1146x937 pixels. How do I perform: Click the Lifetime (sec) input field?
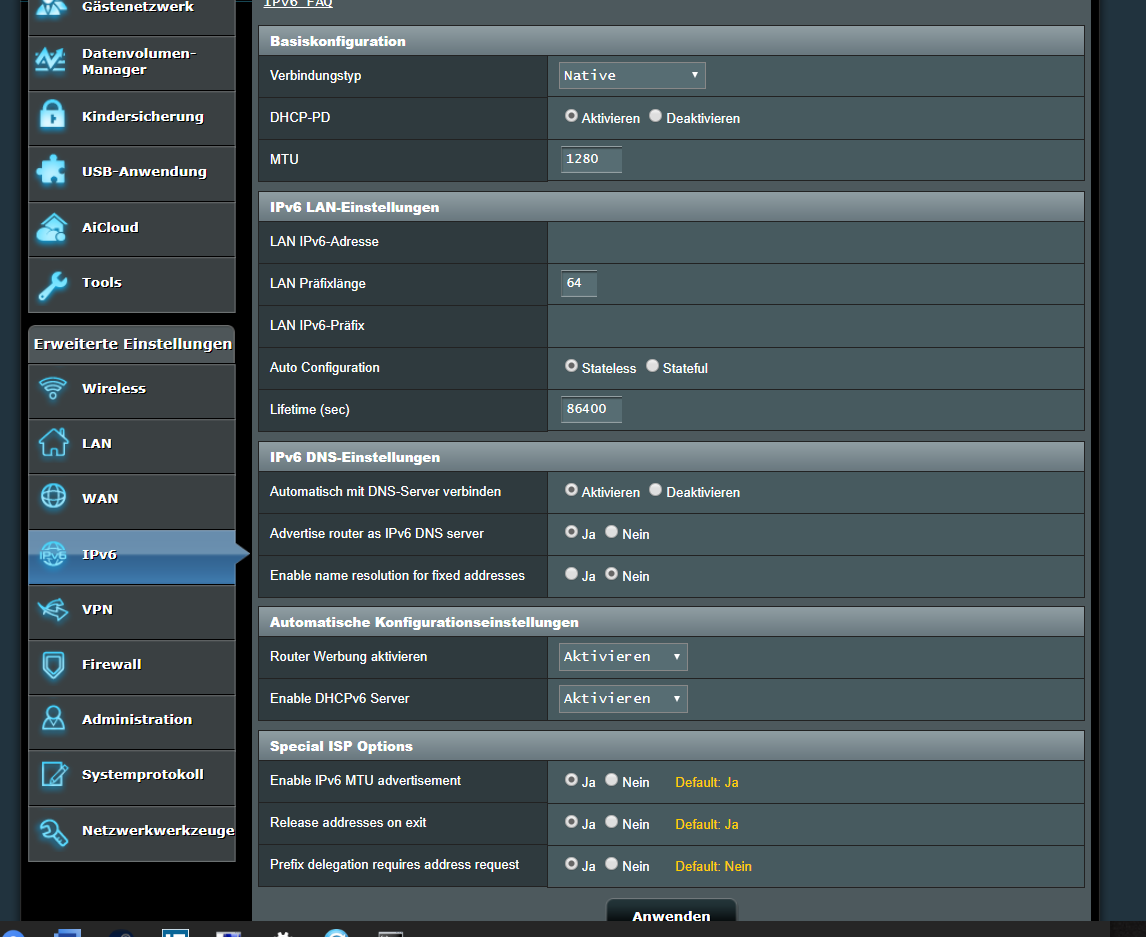point(591,410)
